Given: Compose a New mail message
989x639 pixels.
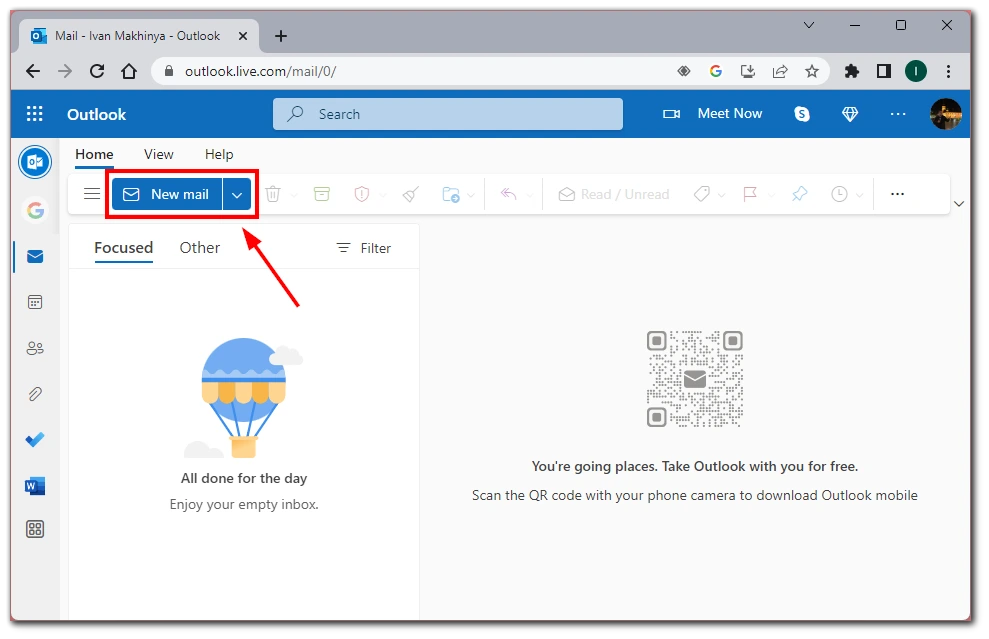Looking at the screenshot, I should tap(167, 194).
